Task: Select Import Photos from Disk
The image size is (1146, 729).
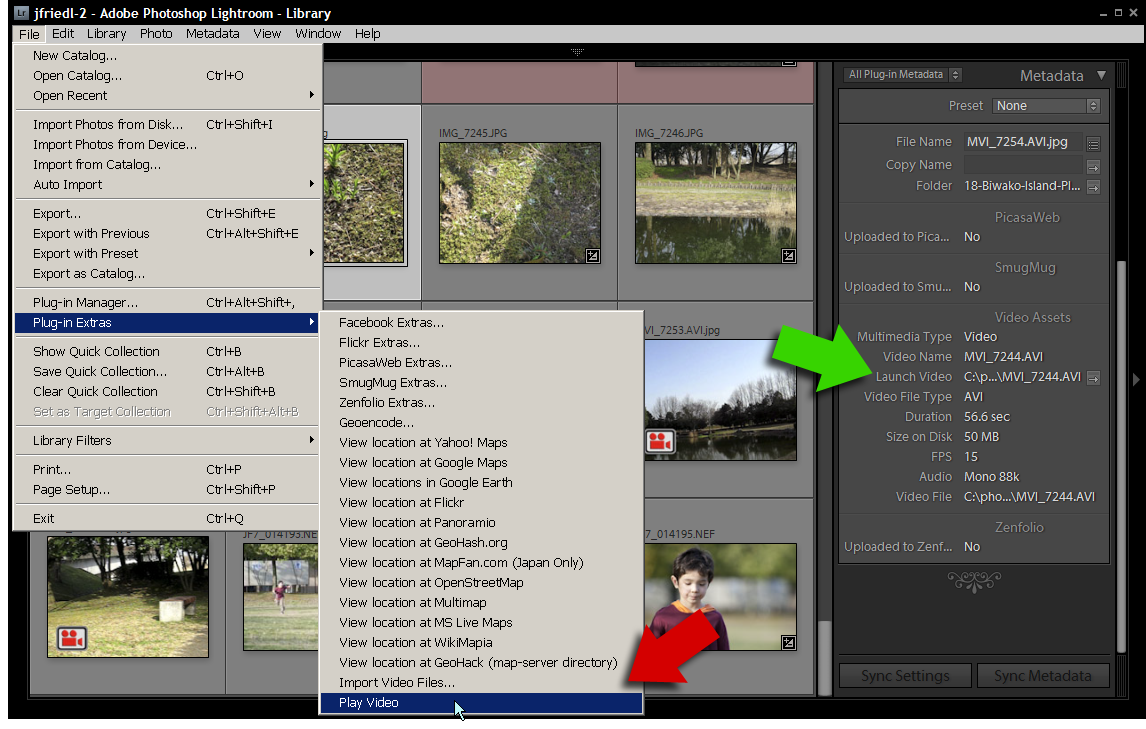Action: [x=168, y=125]
